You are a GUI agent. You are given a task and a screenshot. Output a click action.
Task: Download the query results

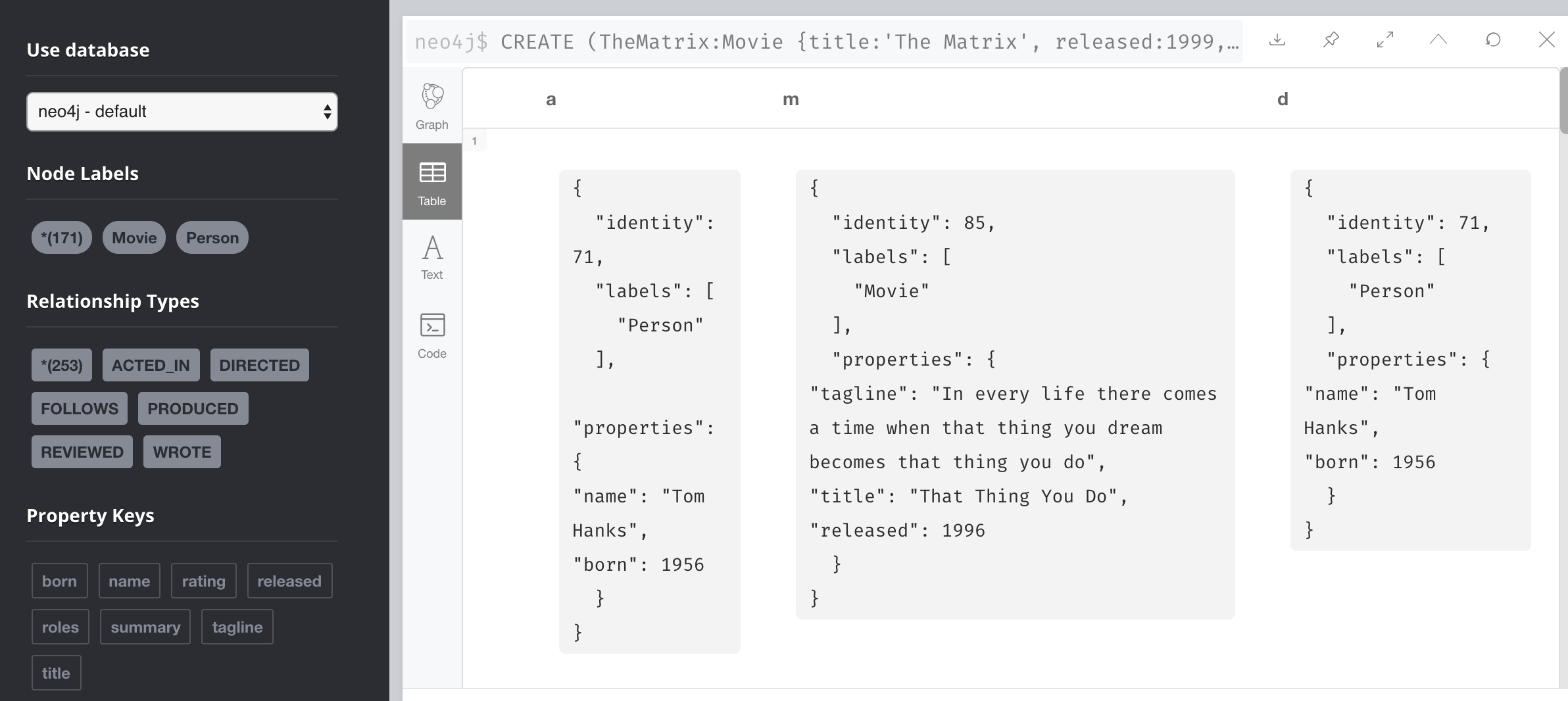pos(1277,40)
